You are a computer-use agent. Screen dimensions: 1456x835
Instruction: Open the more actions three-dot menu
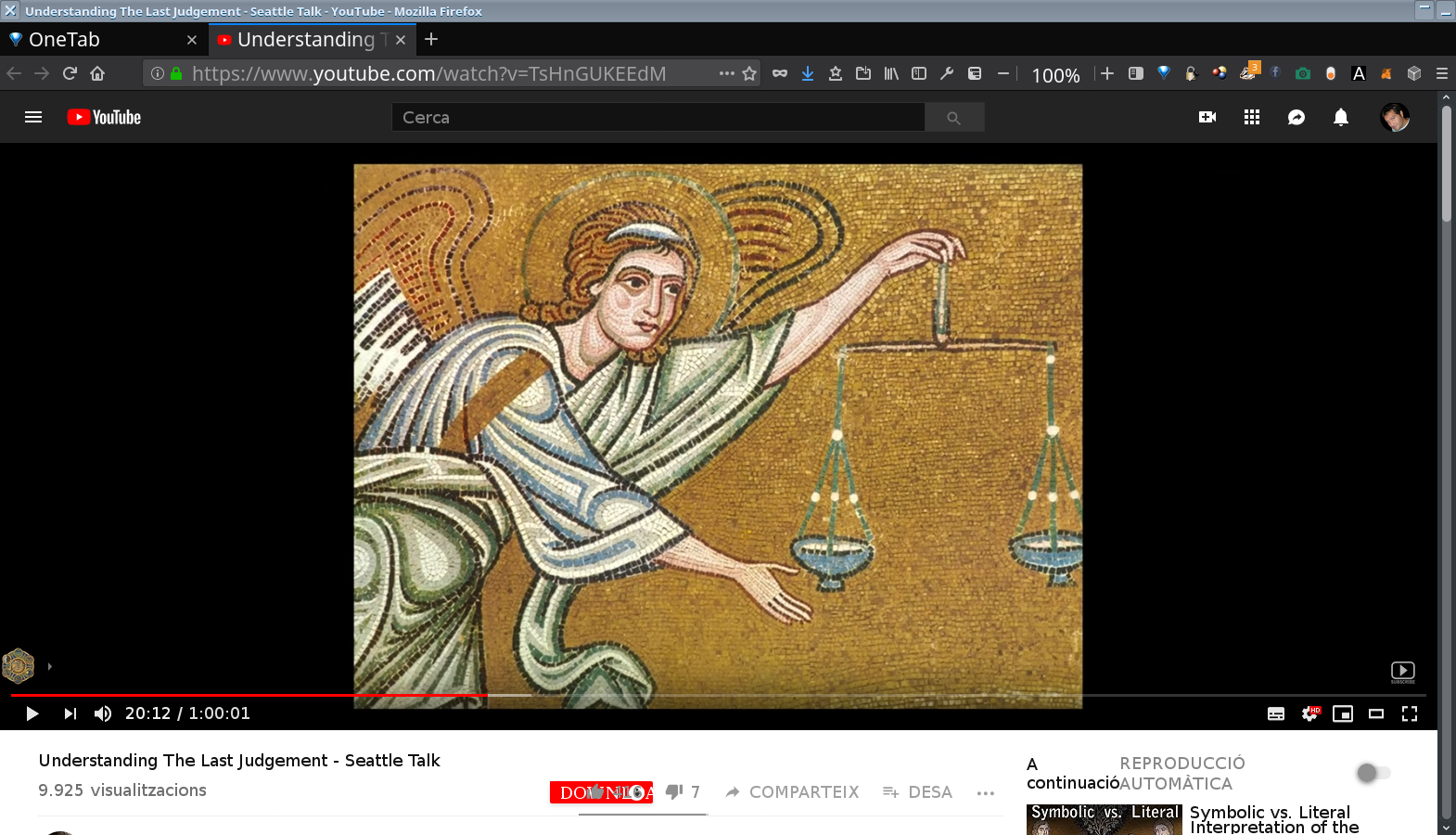[986, 792]
